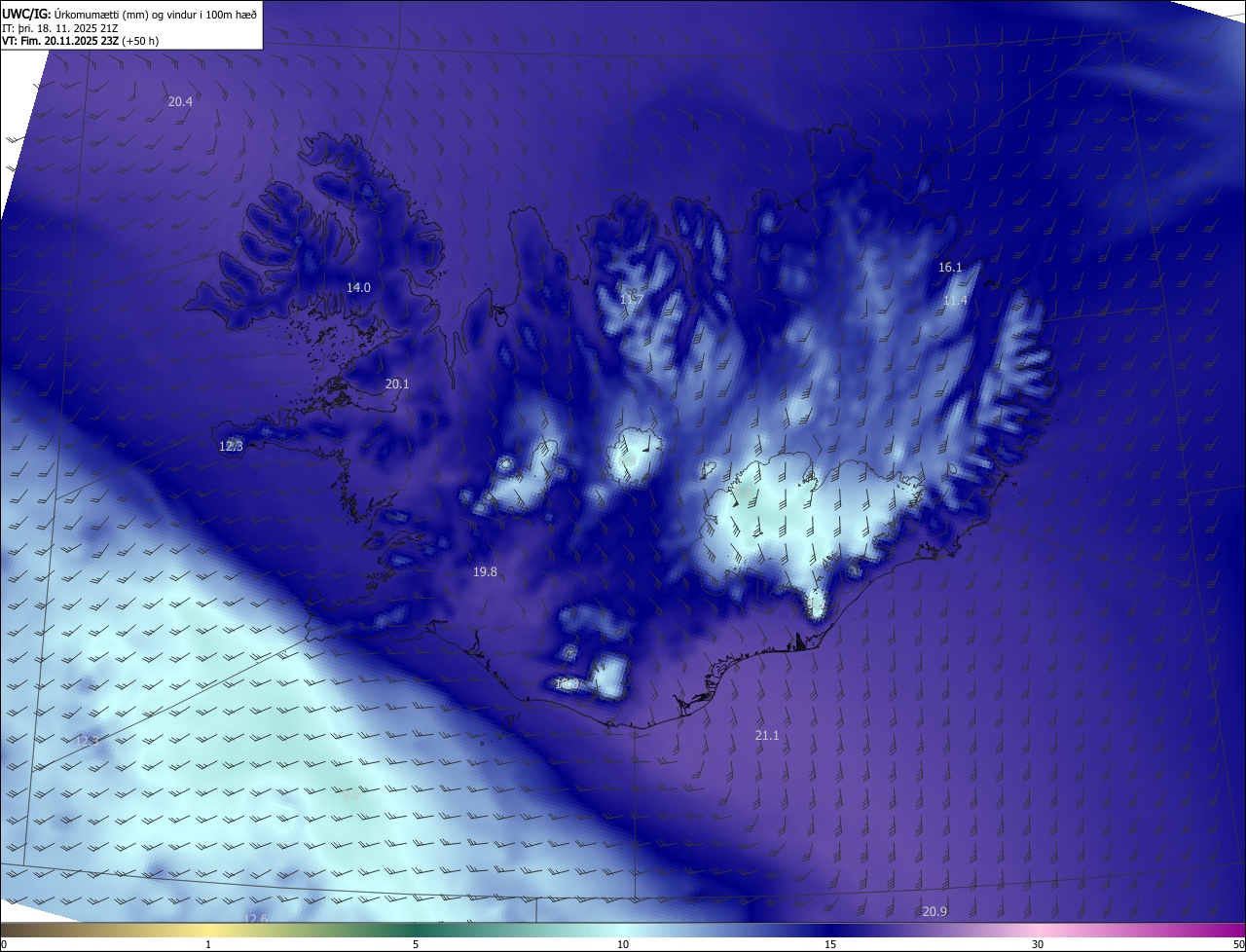Click the 50 tick label on the colour scale
Screen dimensions: 1246x952
coord(1238,944)
